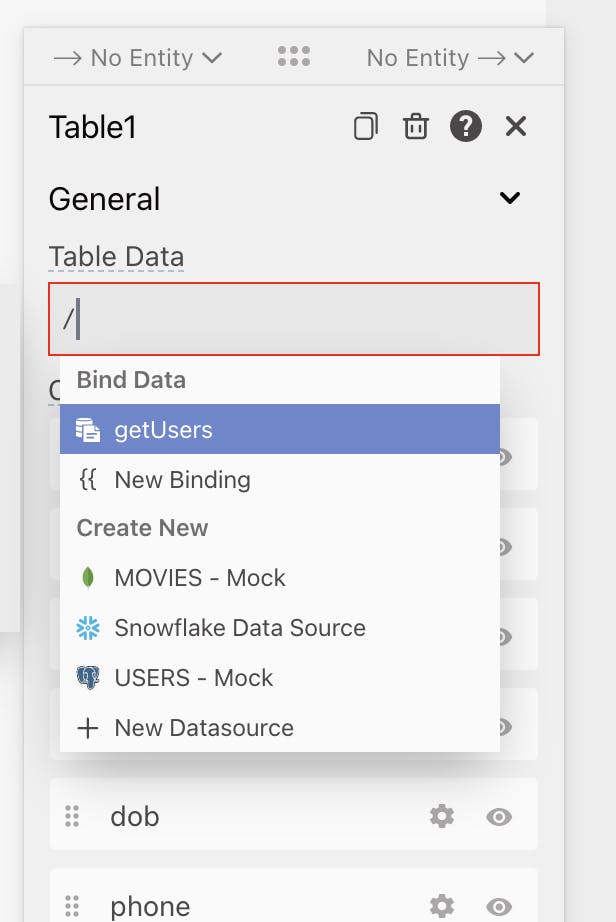Add a New Datasource

[x=204, y=728]
